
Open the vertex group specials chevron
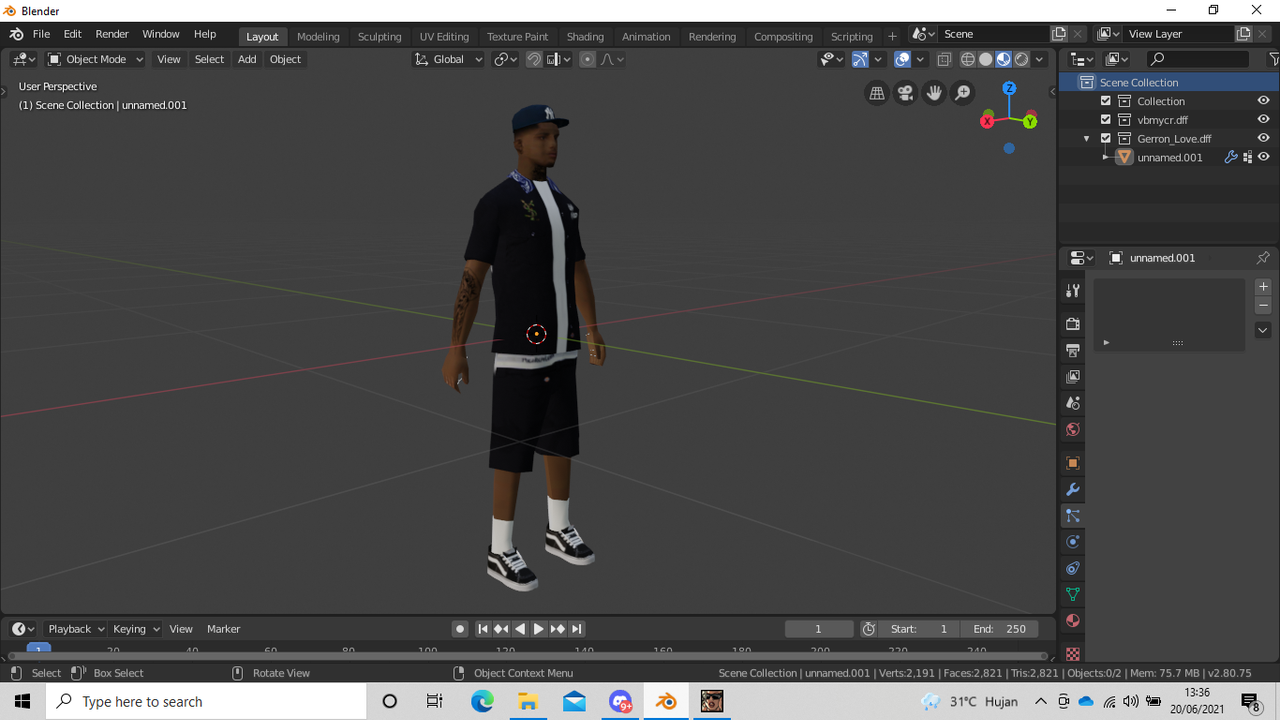pos(1263,330)
